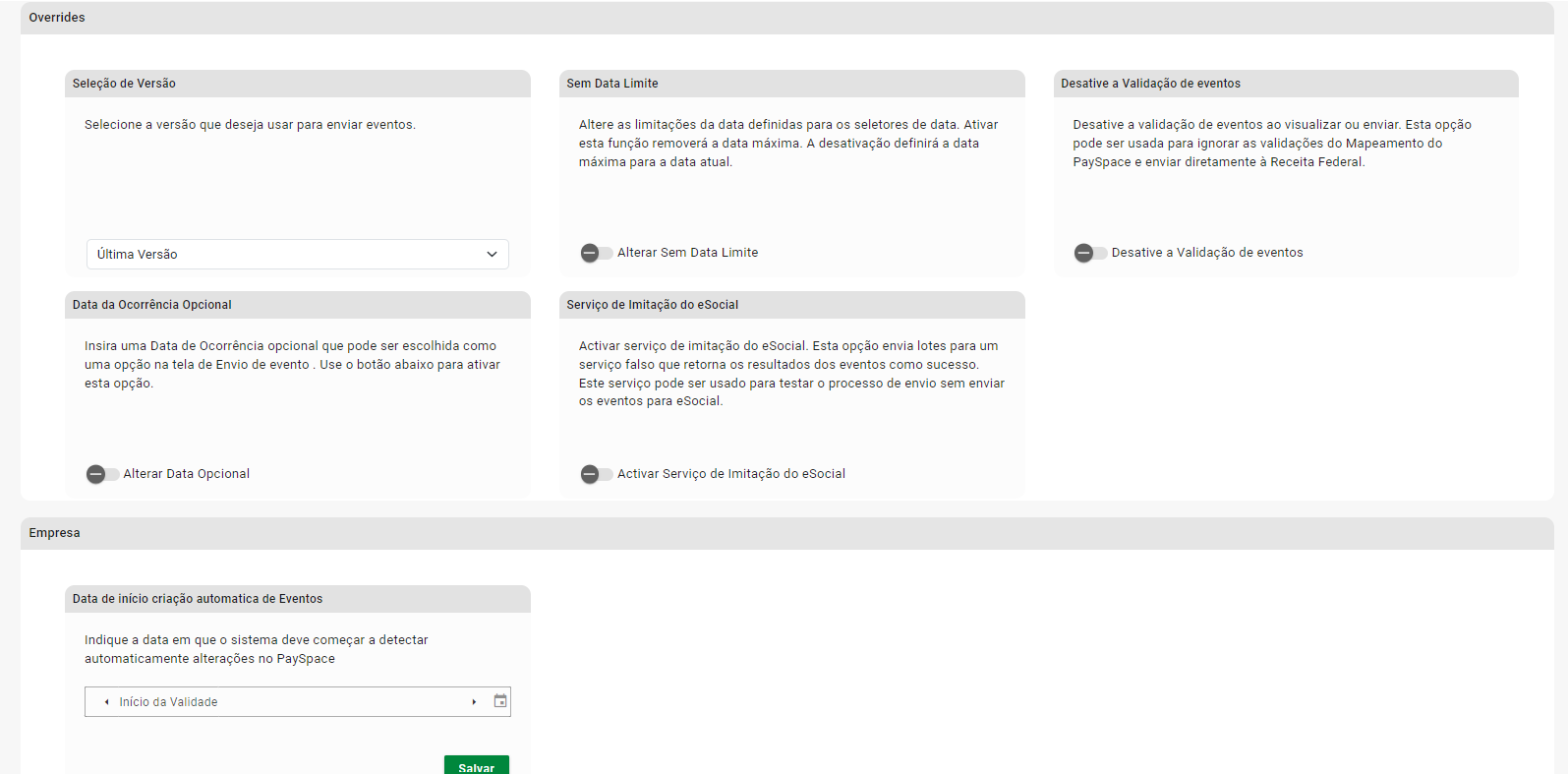Click the Desative a Validação de eventos card title
This screenshot has height=774, width=1568.
point(1150,84)
